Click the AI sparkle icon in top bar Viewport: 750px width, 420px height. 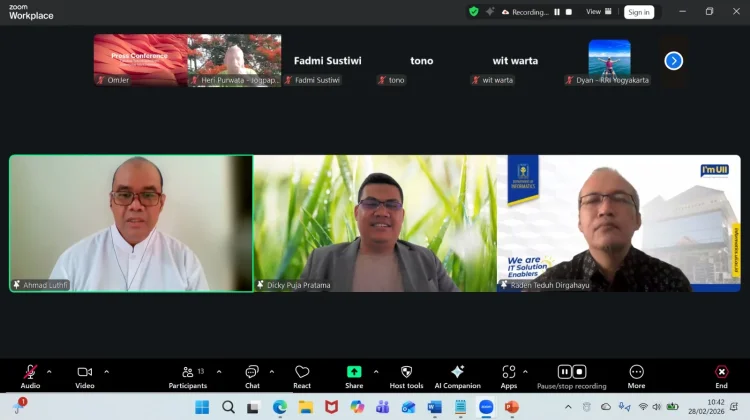[490, 11]
